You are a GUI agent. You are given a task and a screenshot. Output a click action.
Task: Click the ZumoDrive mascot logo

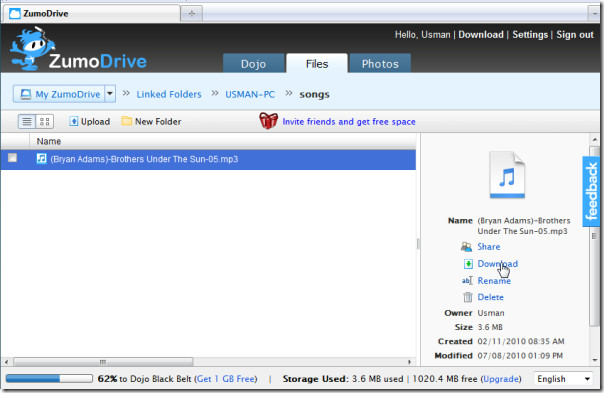32,49
